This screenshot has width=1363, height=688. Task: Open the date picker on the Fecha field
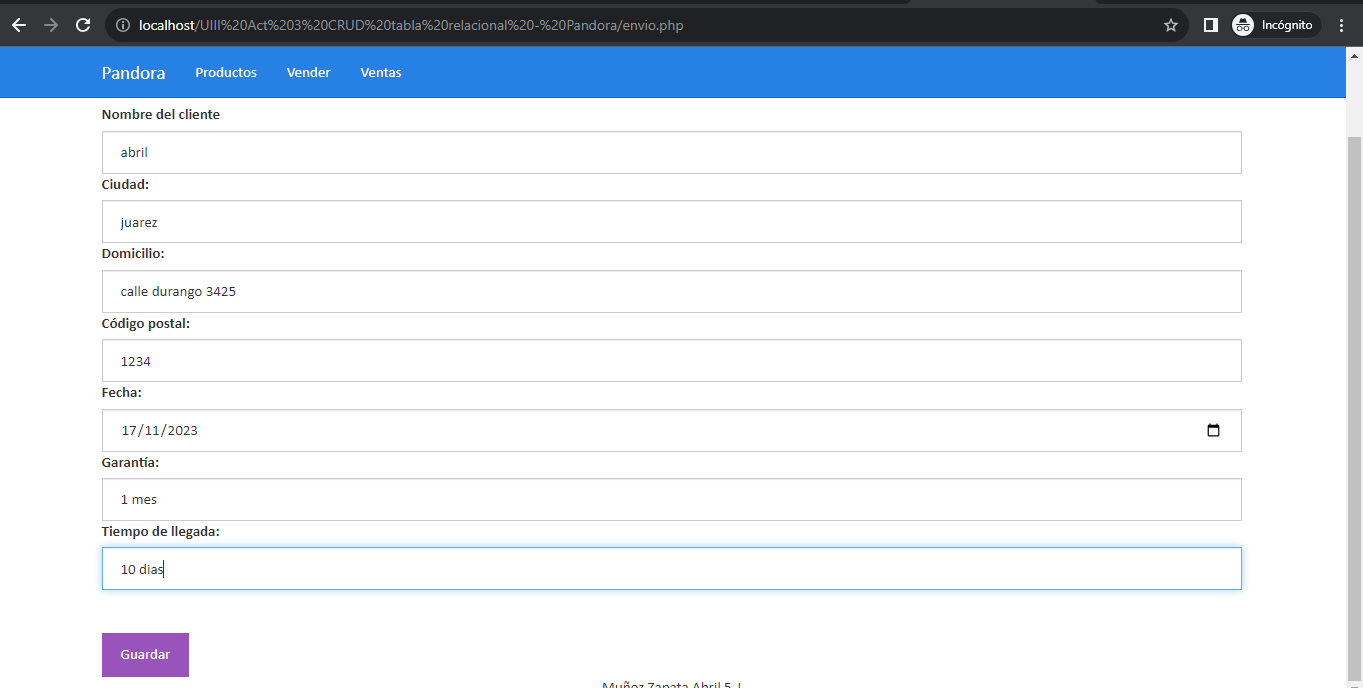pyautogui.click(x=1213, y=429)
